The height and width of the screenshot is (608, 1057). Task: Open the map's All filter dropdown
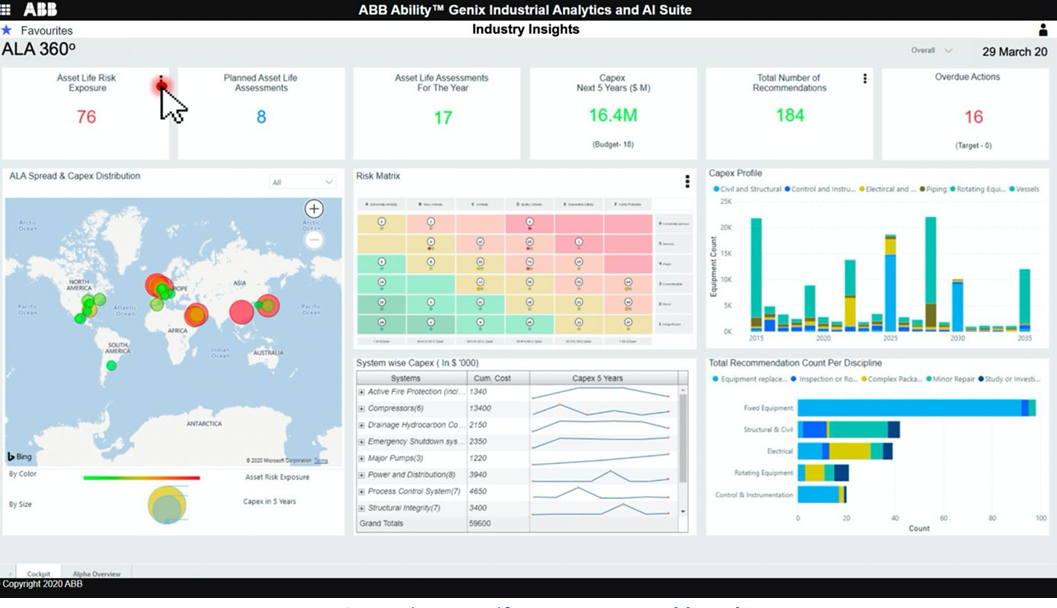[302, 182]
